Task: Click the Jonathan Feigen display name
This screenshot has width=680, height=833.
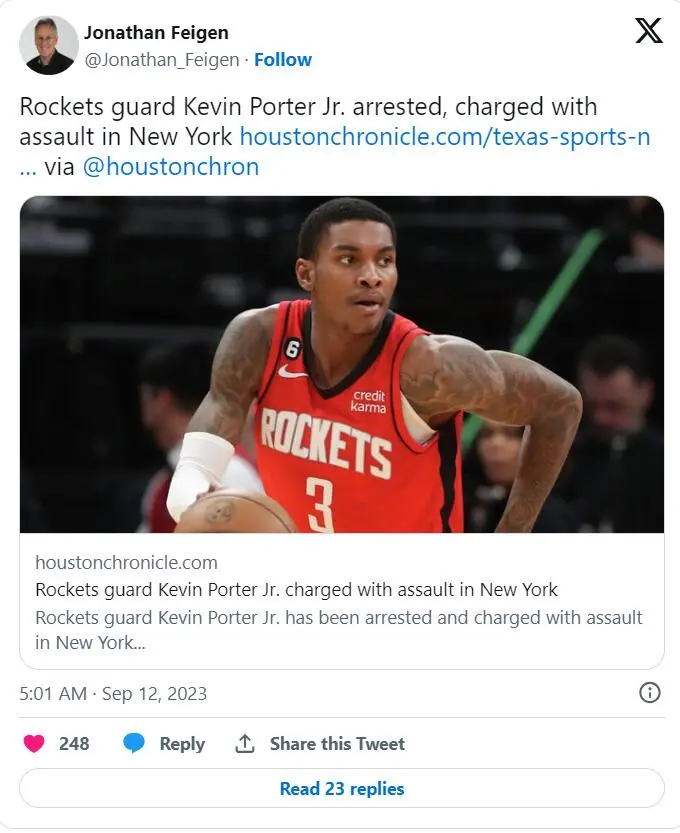Action: pos(156,32)
